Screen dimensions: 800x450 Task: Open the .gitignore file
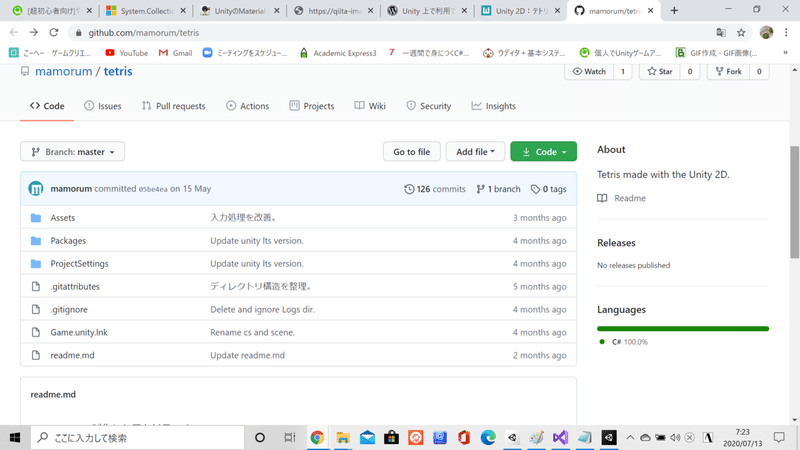[x=69, y=310]
